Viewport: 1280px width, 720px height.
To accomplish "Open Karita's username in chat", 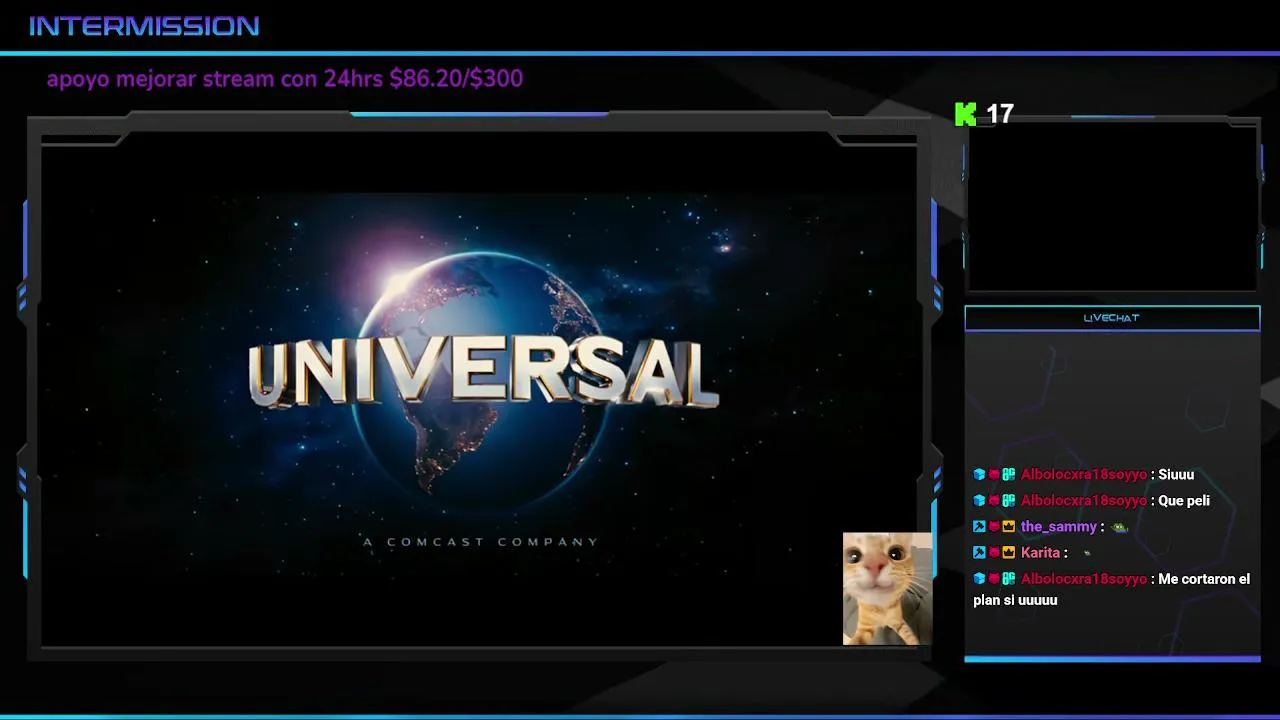I will coord(1040,553).
